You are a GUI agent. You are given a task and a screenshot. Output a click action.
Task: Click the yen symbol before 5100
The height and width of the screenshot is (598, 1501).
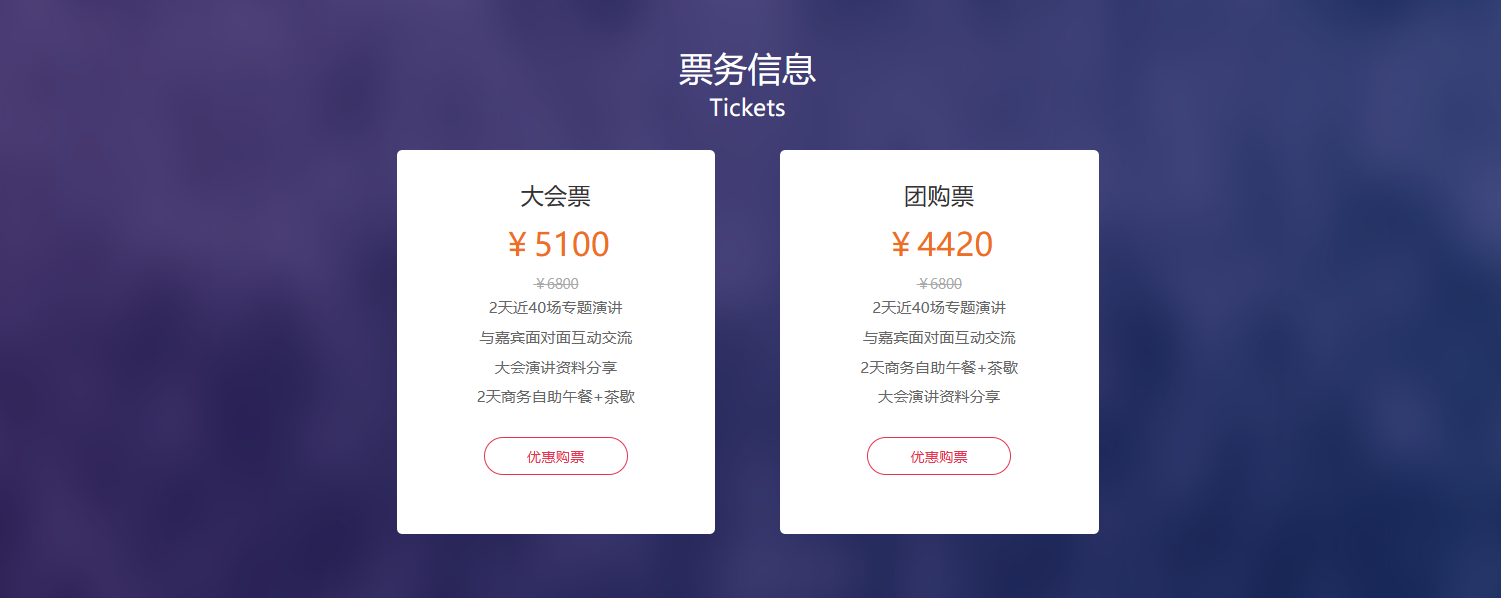coord(517,245)
